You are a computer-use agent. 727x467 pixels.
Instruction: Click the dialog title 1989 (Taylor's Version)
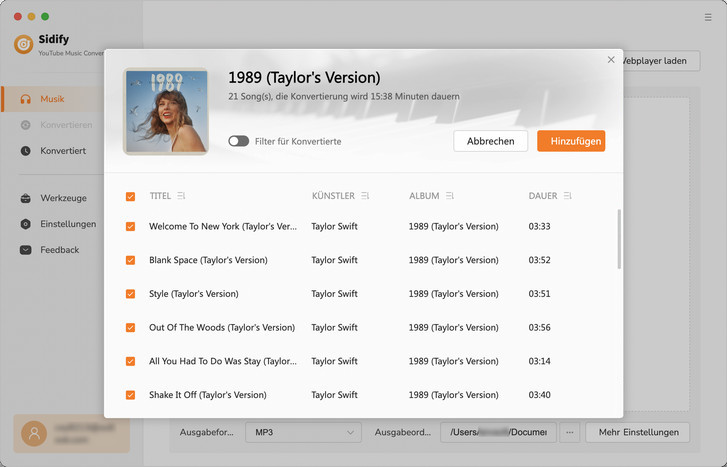[x=304, y=77]
